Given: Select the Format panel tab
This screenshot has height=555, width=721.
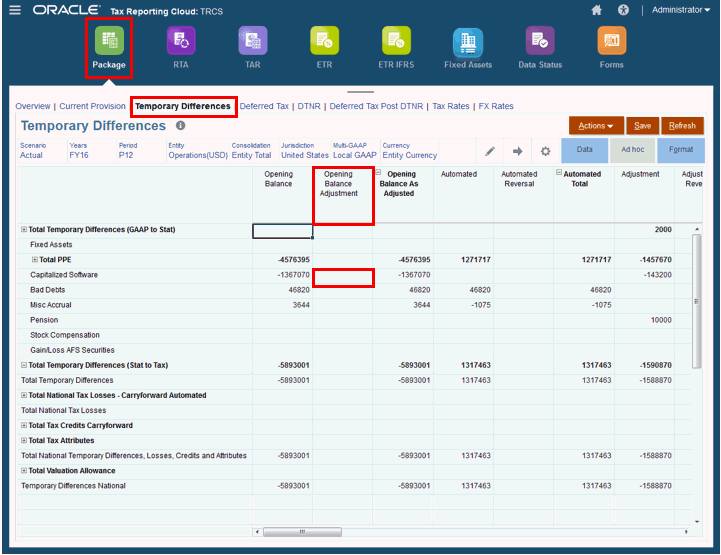Looking at the screenshot, I should tap(681, 150).
